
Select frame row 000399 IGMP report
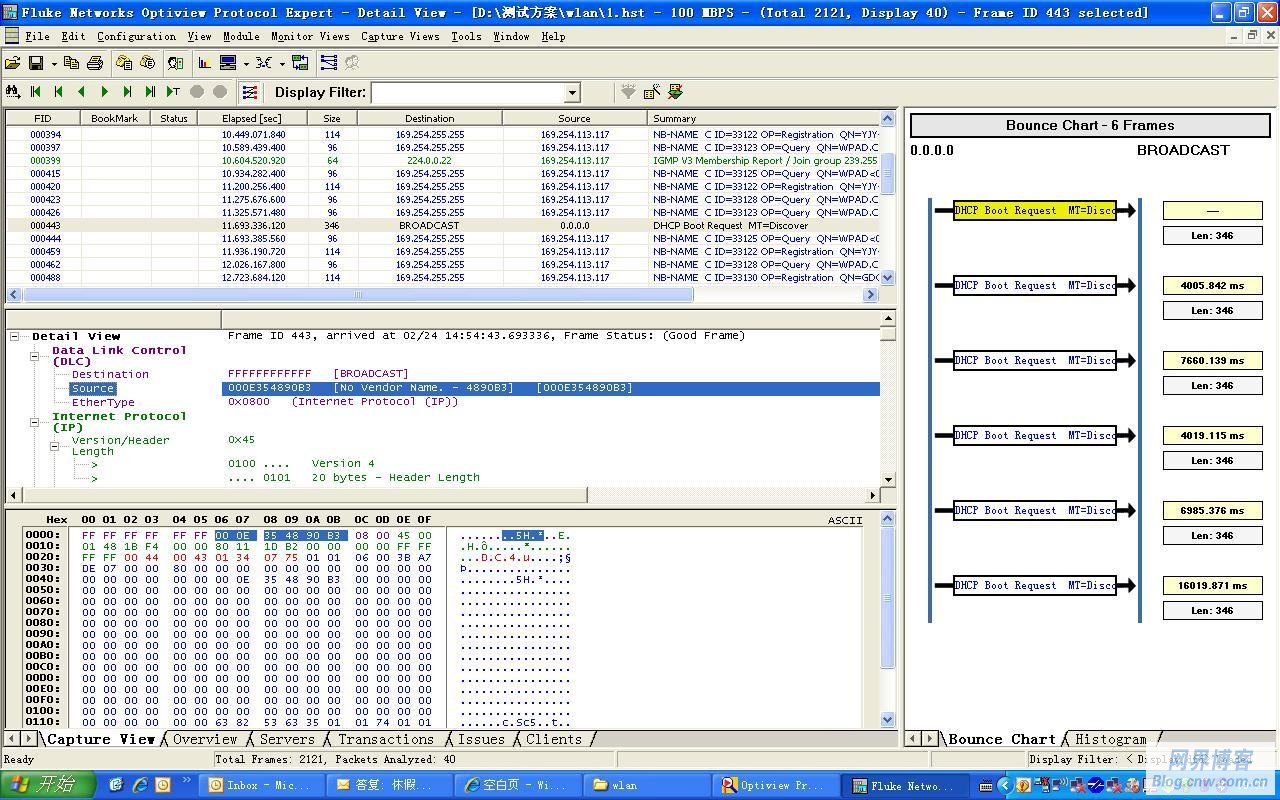(443, 160)
